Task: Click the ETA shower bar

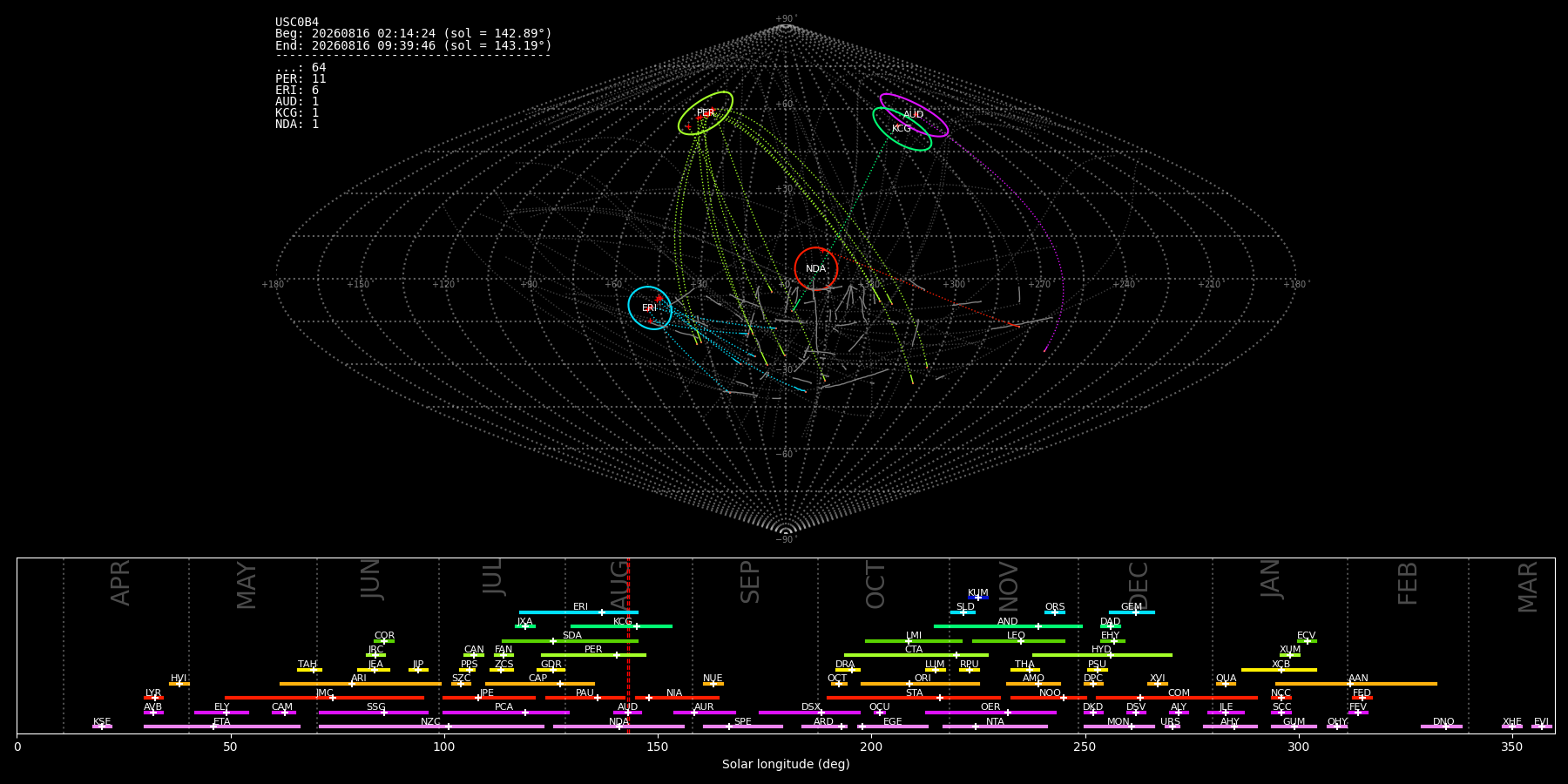Action: click(x=222, y=727)
